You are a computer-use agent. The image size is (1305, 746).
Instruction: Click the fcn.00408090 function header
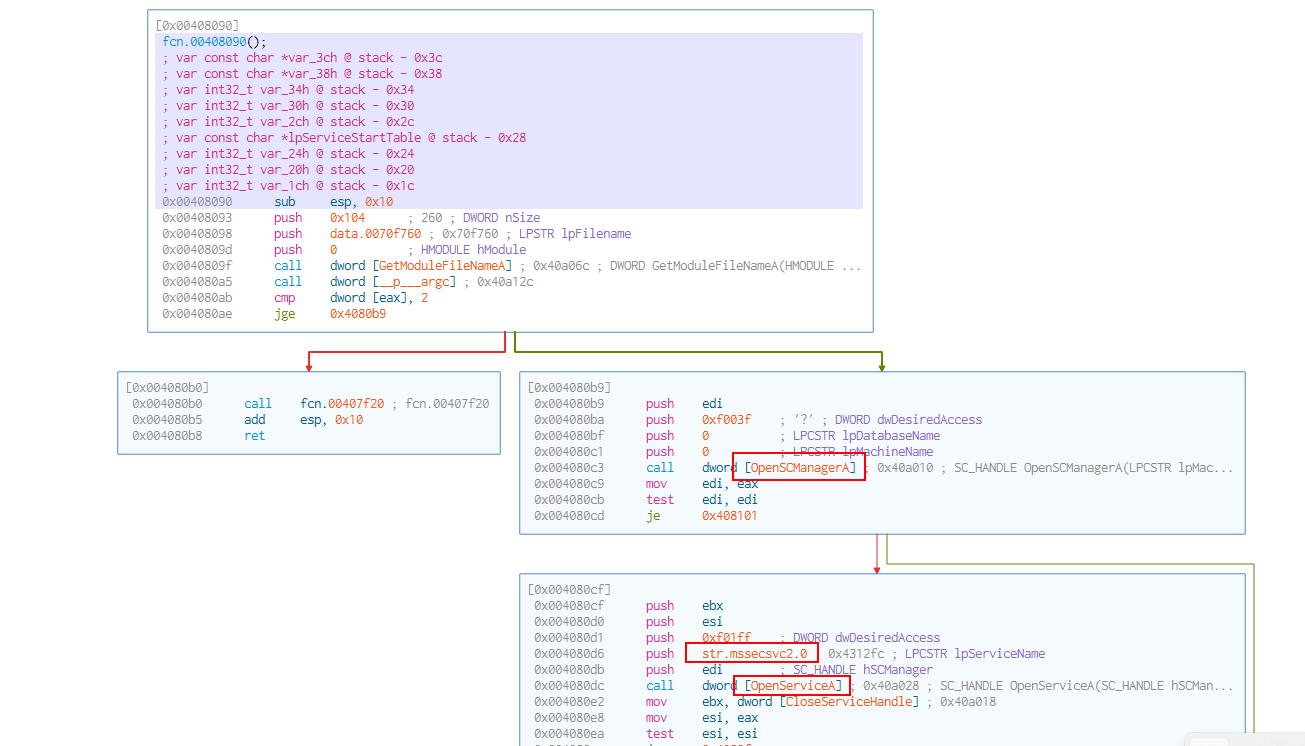coord(214,42)
